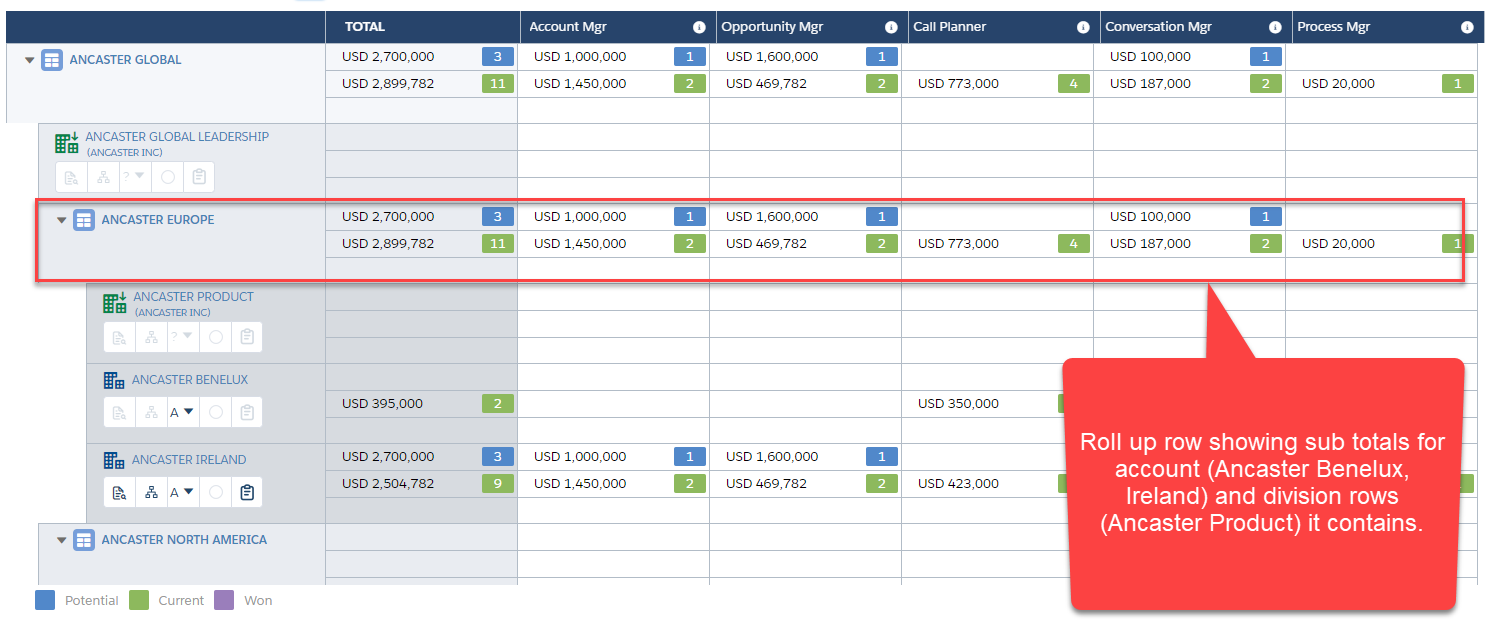Open the '?' dropdown under Ancaster Product
This screenshot has width=1496, height=623.
pos(182,337)
